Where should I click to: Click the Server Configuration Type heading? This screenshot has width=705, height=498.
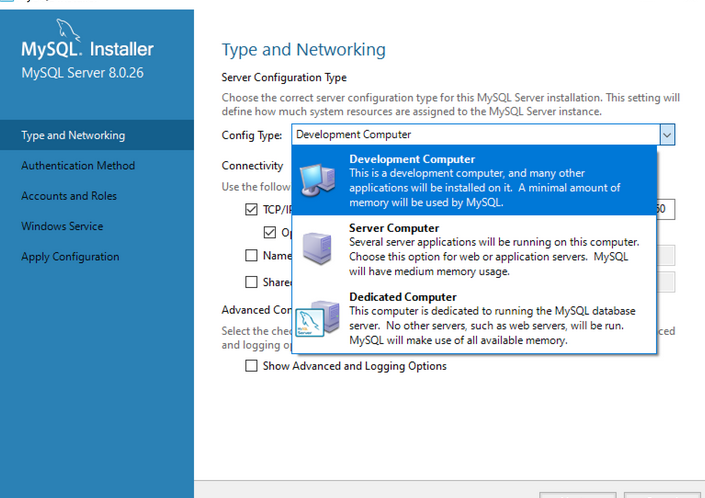(x=284, y=77)
